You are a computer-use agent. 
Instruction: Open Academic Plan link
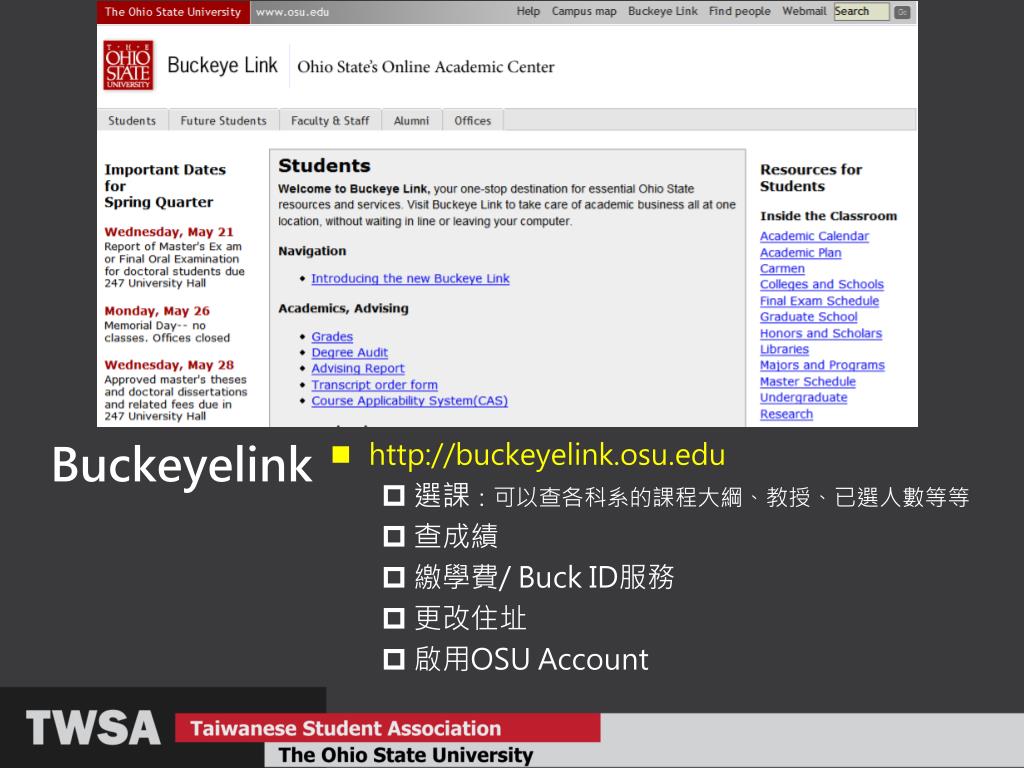point(801,252)
